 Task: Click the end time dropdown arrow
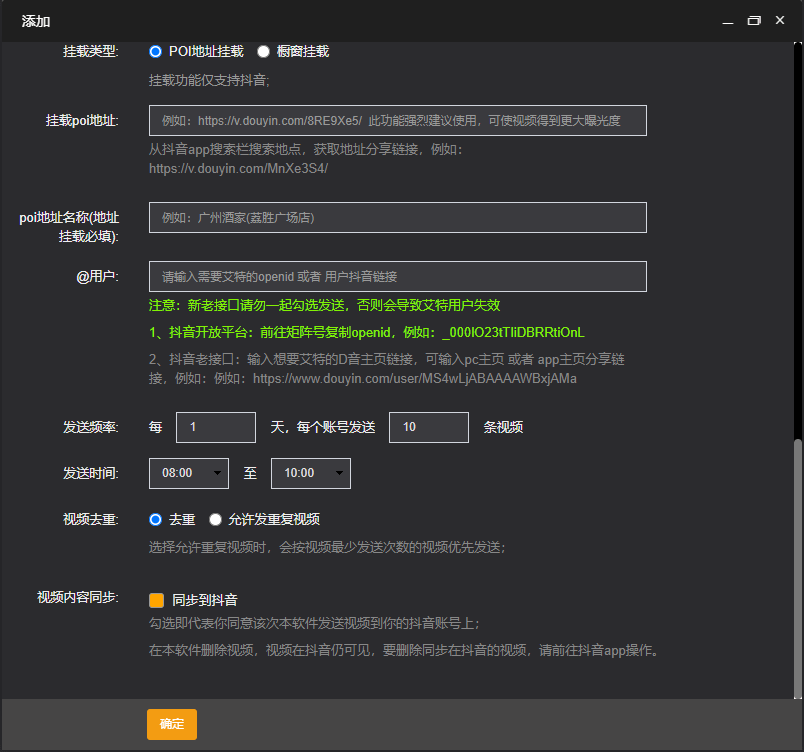point(339,474)
